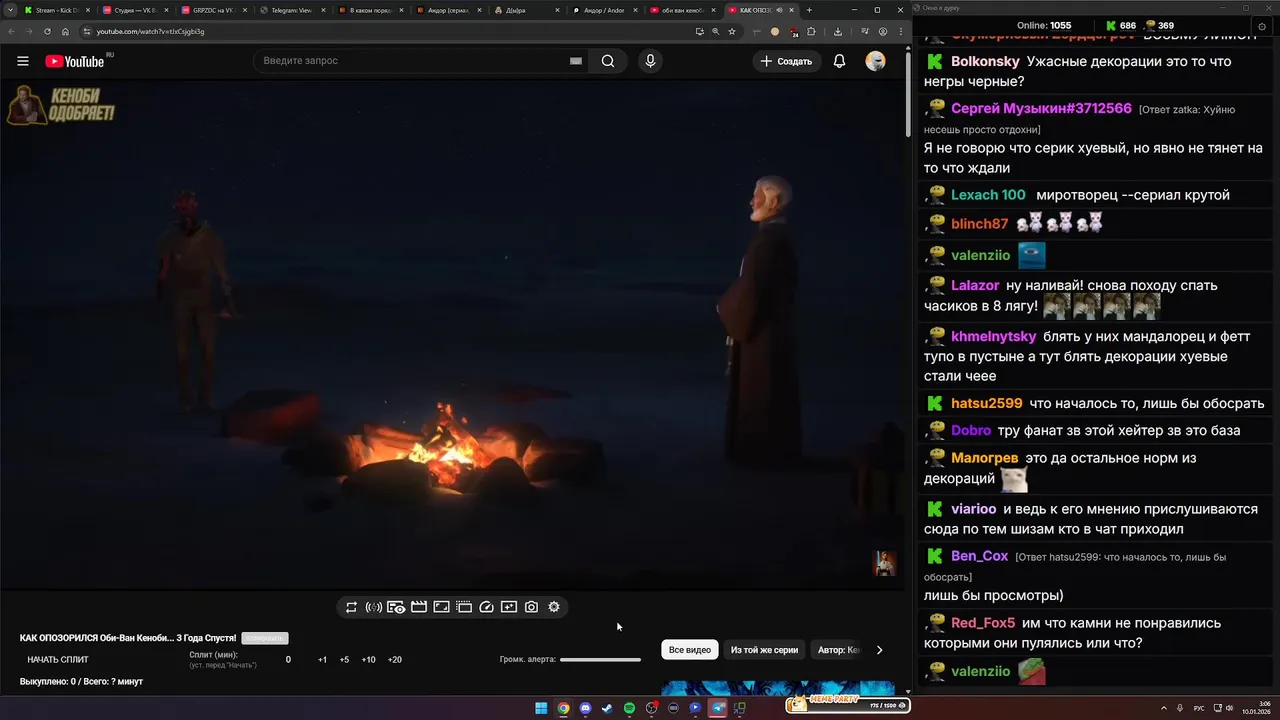This screenshot has width=1280, height=720.
Task: Open YouTube notifications bell
Action: [839, 61]
